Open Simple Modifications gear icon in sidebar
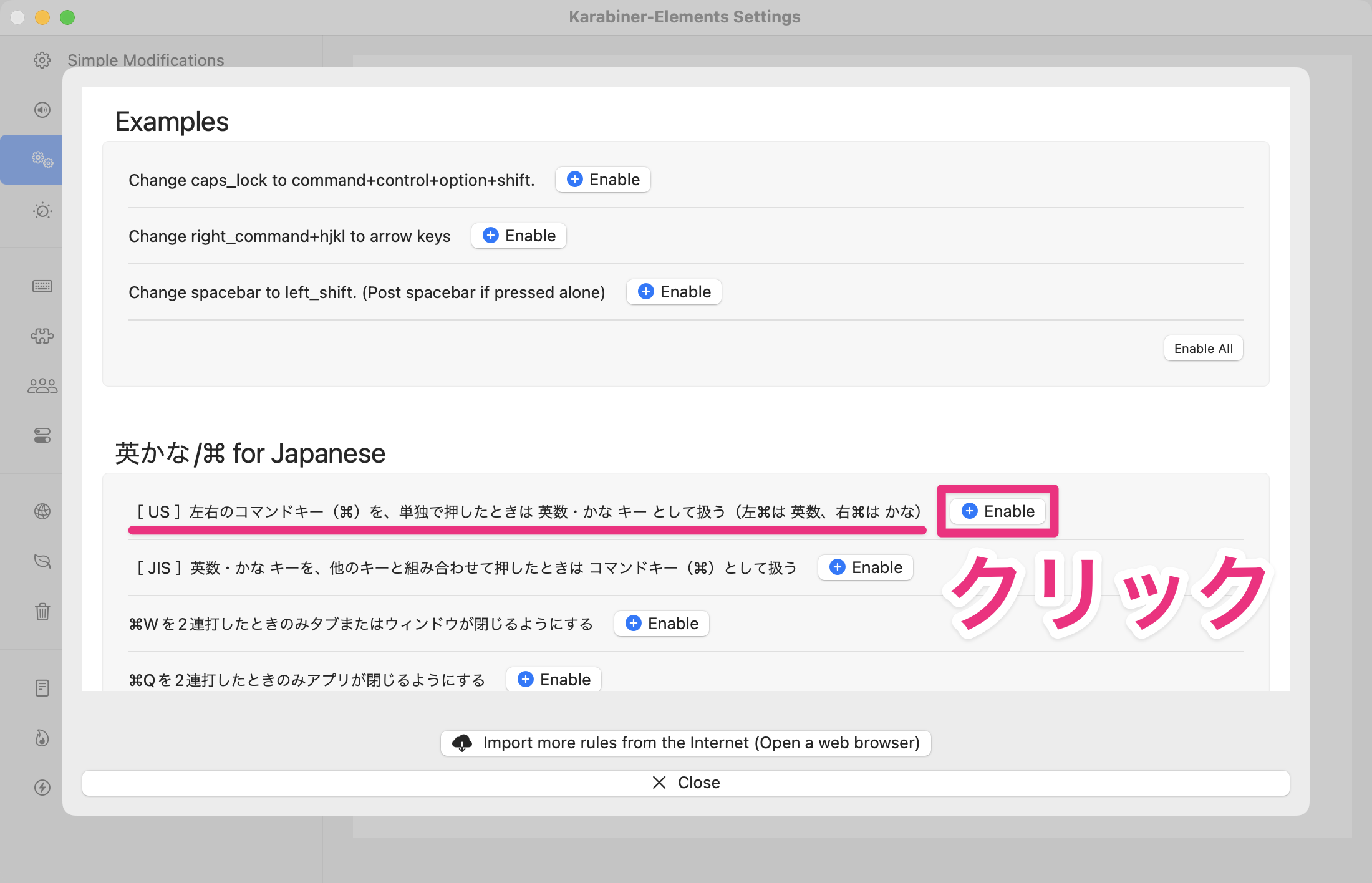The image size is (1372, 883). pos(42,60)
